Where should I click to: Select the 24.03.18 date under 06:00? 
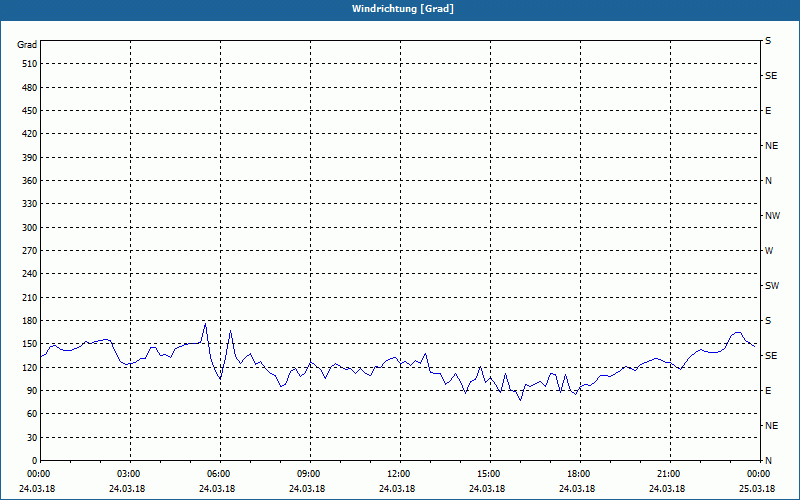(217, 489)
